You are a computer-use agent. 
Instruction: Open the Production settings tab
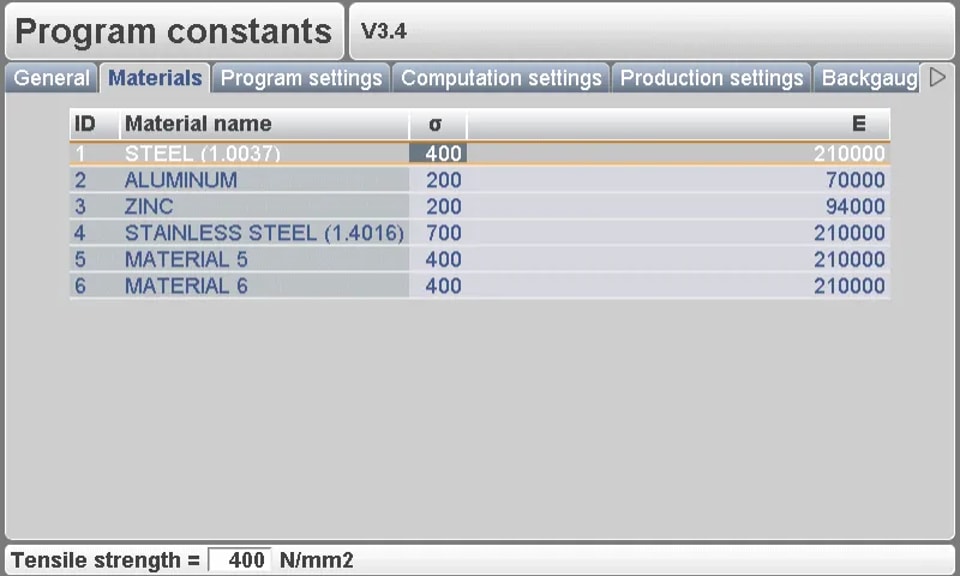coord(711,78)
